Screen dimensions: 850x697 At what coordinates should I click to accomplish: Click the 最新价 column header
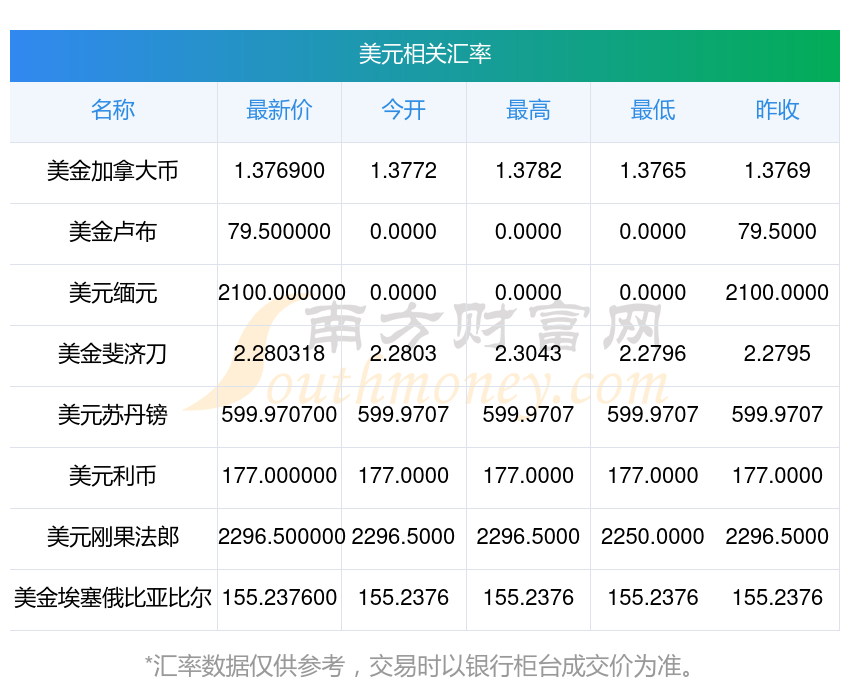[279, 110]
